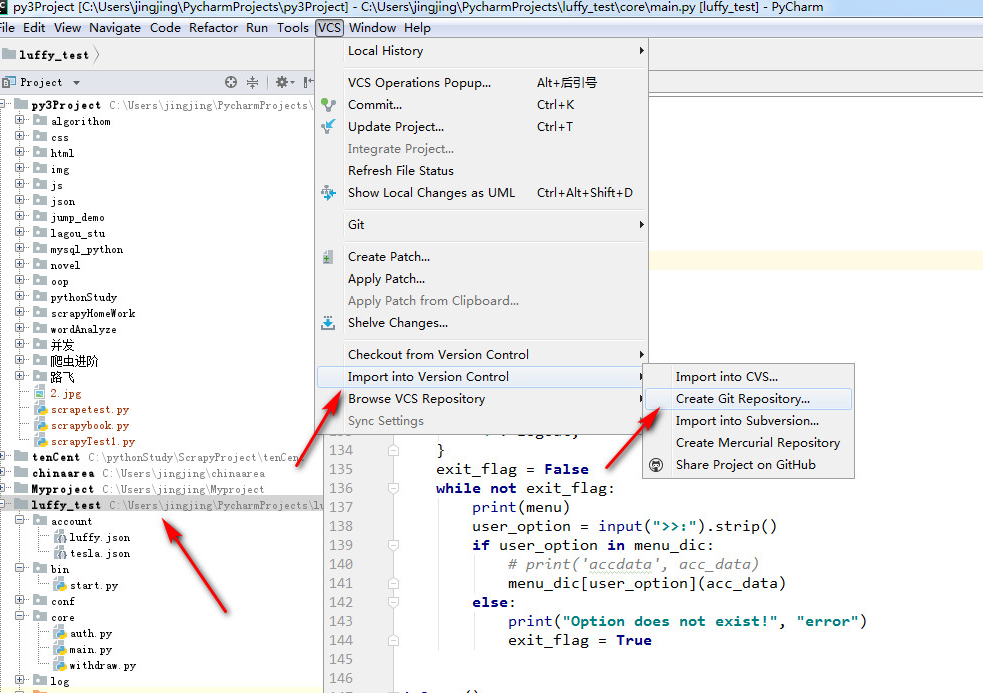Expand the json folder node
The image size is (983, 693).
[x=19, y=200]
